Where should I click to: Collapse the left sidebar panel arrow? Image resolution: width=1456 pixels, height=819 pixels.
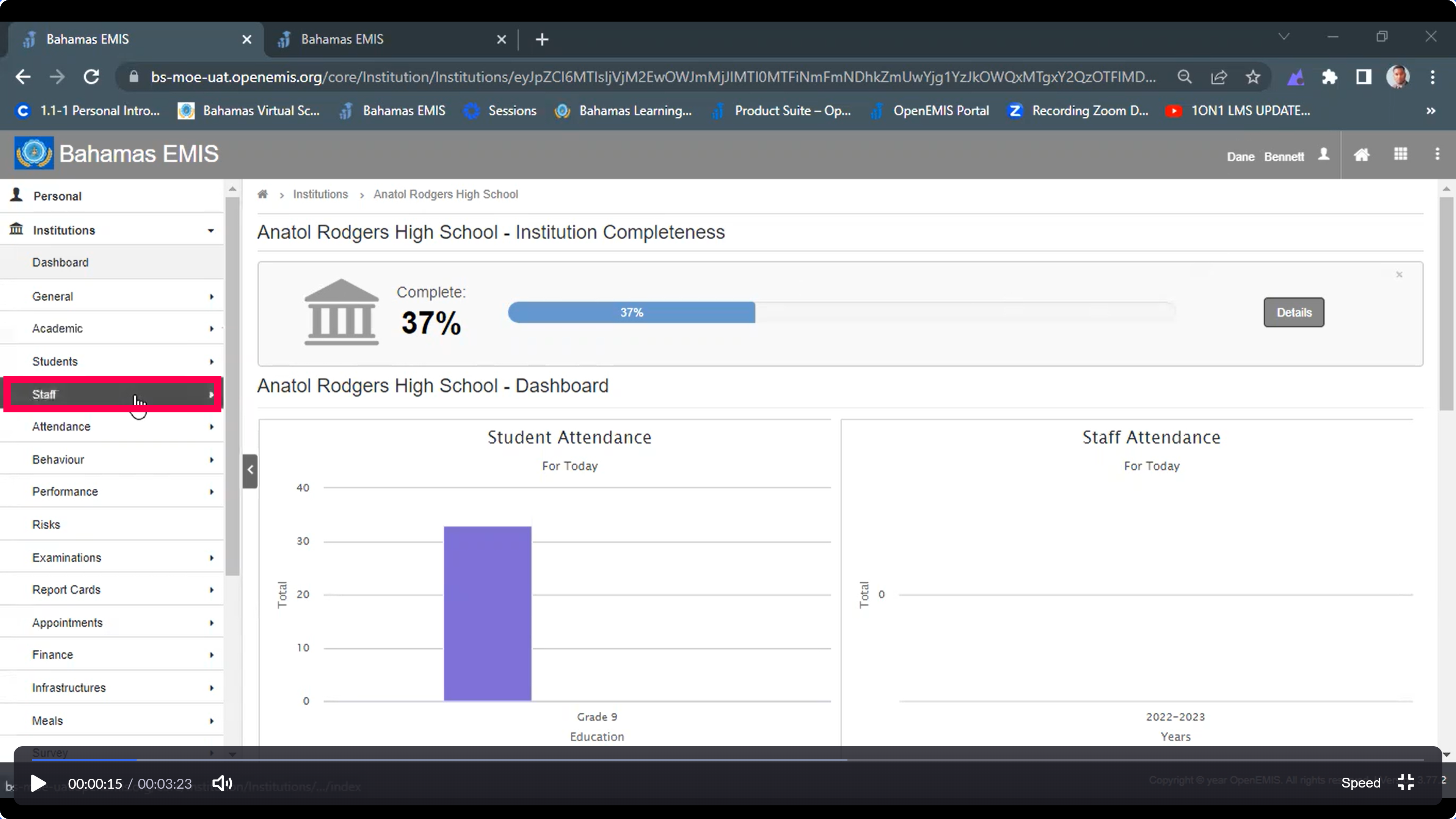pyautogui.click(x=250, y=470)
